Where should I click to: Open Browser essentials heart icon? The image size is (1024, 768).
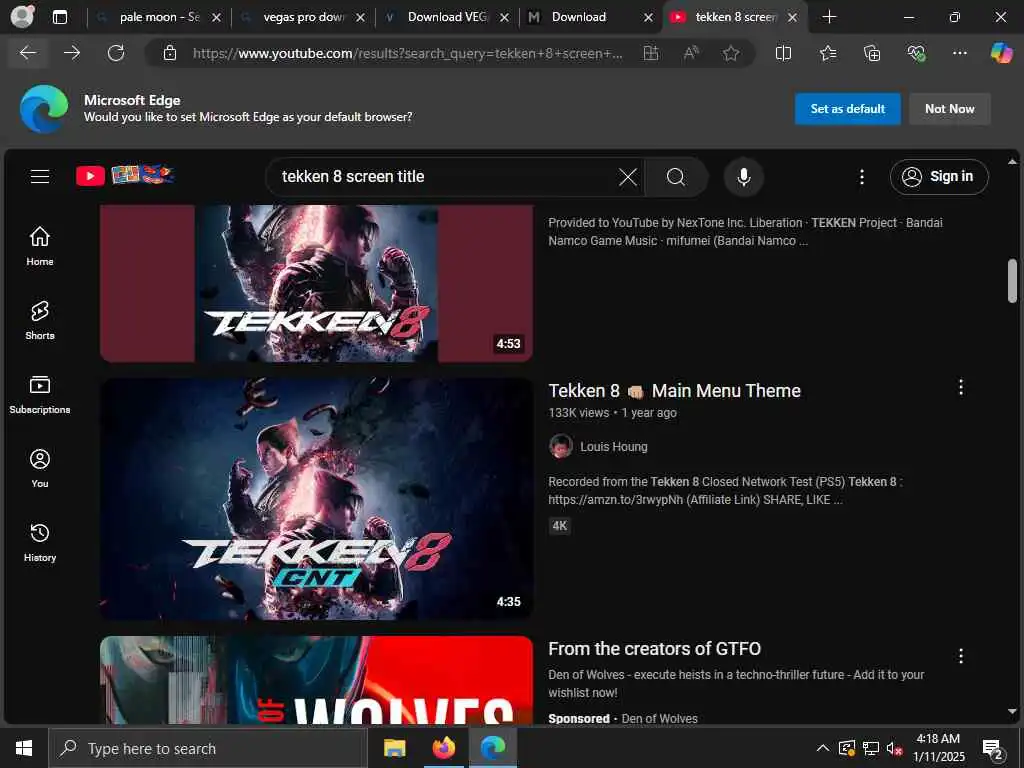point(916,53)
